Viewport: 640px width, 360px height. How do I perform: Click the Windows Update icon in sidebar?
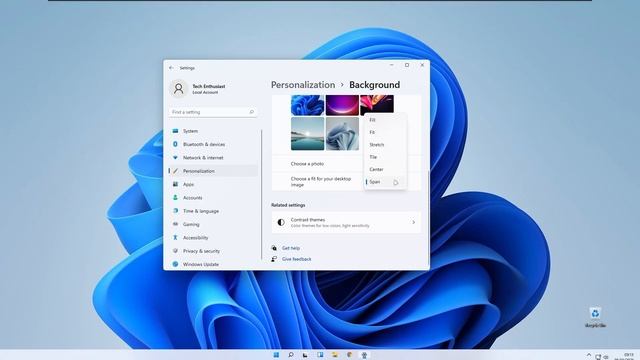pyautogui.click(x=176, y=264)
